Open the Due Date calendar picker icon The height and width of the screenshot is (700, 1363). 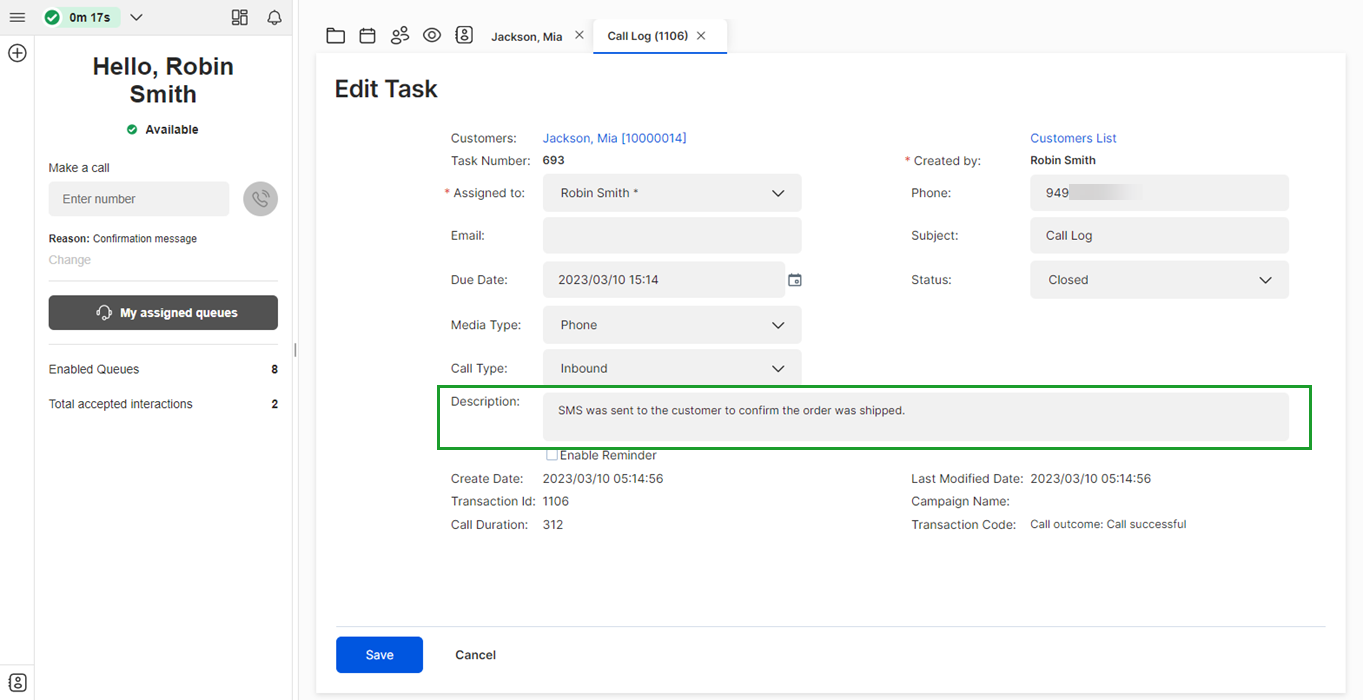(x=795, y=280)
